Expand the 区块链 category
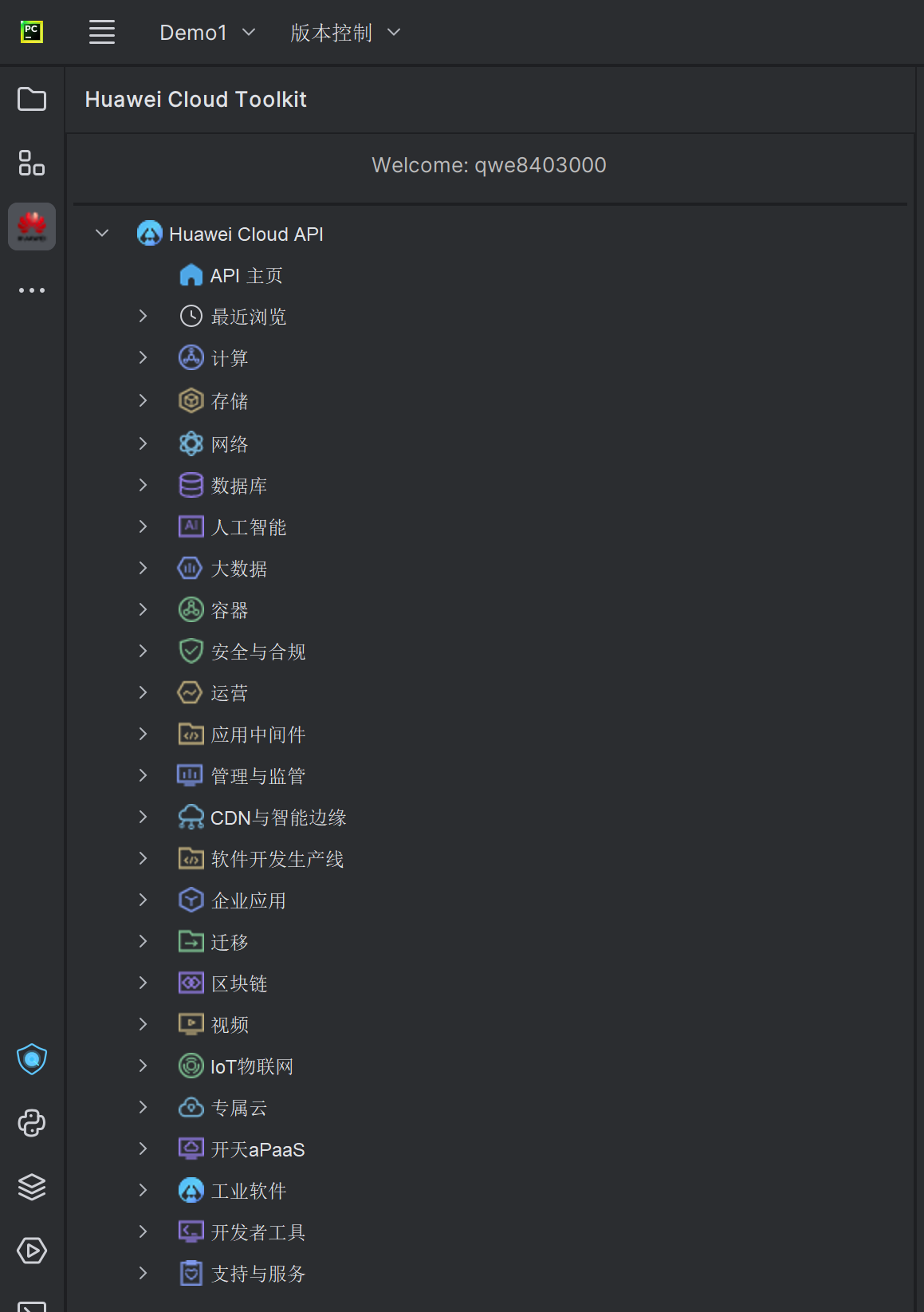The image size is (924, 1312). (143, 983)
